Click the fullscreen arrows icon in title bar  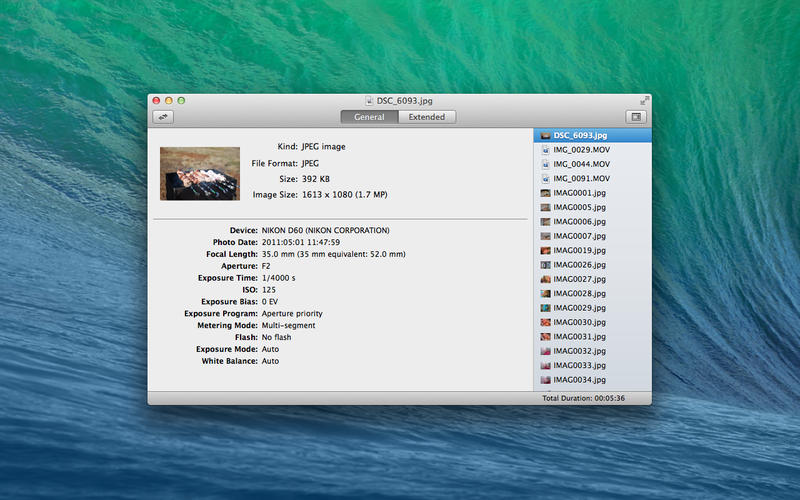coord(644,101)
